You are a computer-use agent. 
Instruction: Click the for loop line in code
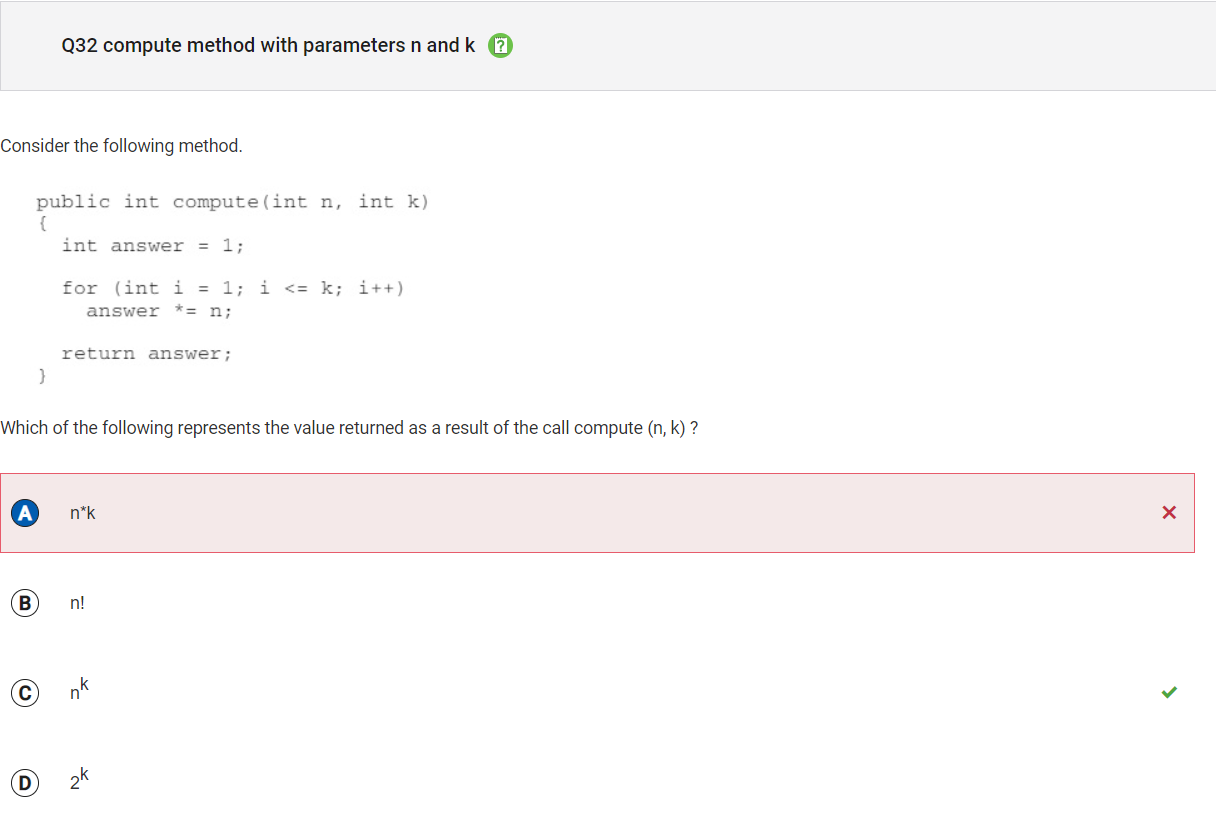[233, 288]
